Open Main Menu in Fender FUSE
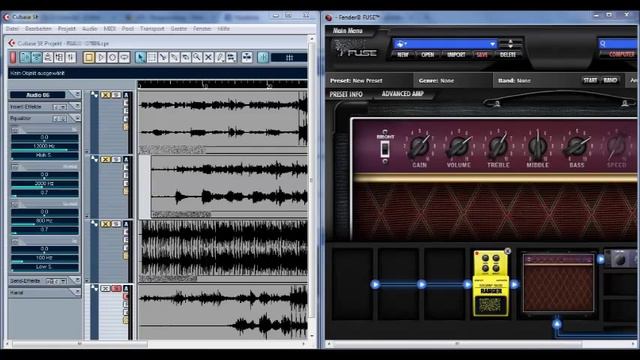This screenshot has height=360, width=640. 347,31
